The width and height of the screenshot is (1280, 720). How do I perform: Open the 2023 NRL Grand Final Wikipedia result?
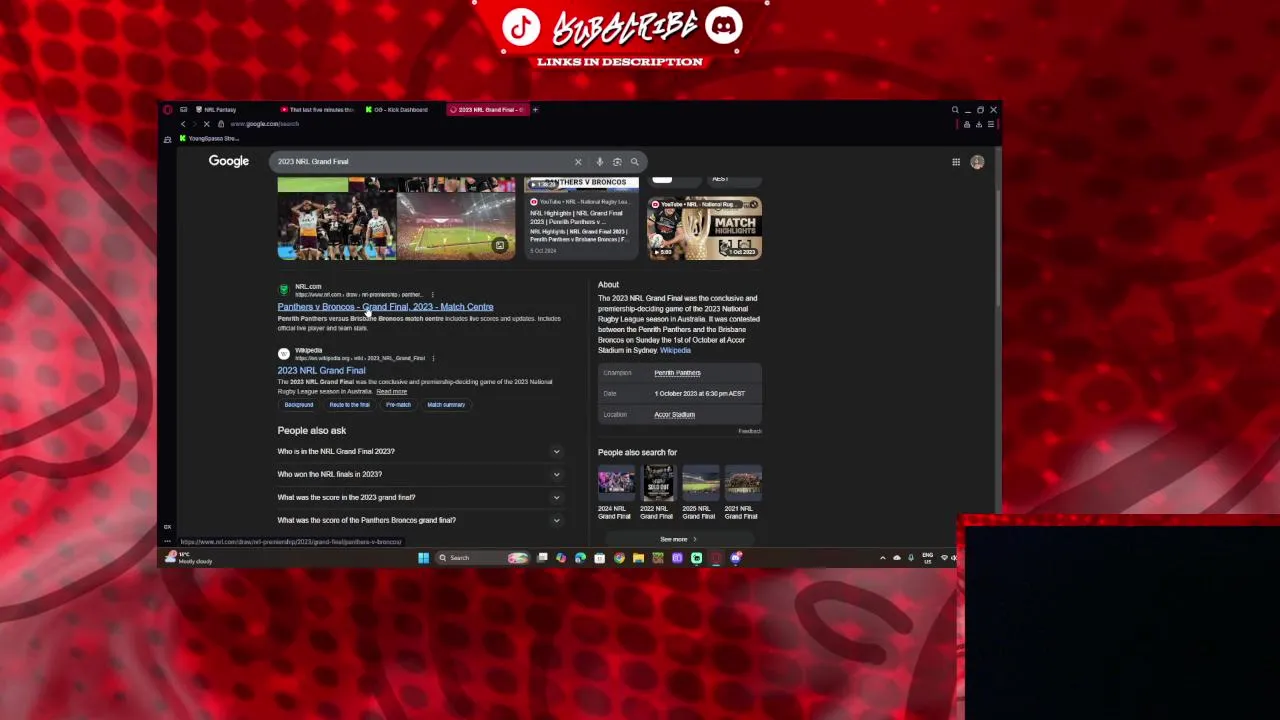click(x=321, y=370)
